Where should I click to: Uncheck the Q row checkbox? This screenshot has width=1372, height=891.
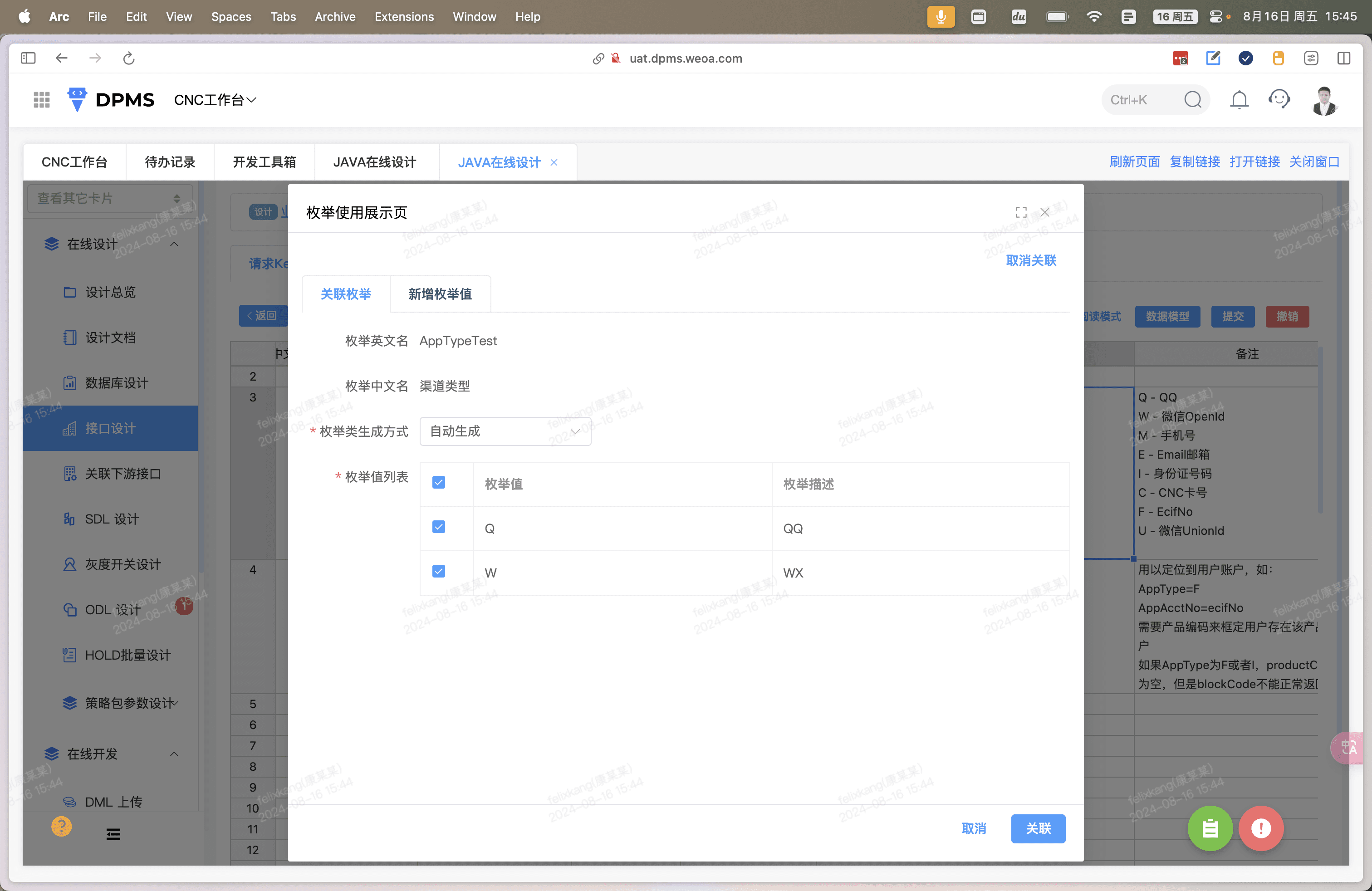(439, 527)
